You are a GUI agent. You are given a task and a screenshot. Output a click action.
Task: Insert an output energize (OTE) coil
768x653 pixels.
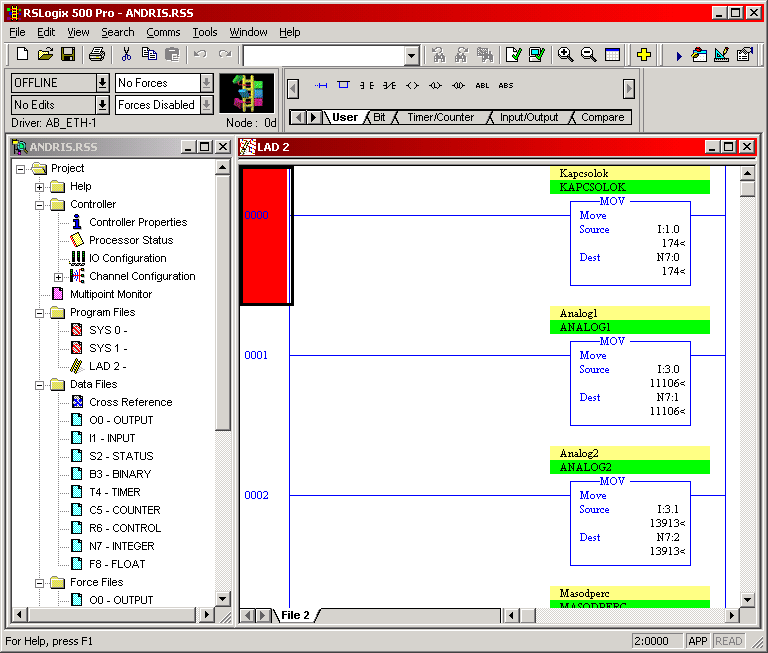(412, 85)
